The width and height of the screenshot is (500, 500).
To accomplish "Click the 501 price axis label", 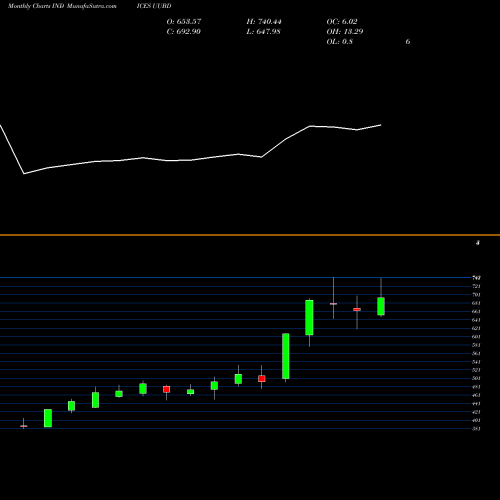I will point(476,378).
